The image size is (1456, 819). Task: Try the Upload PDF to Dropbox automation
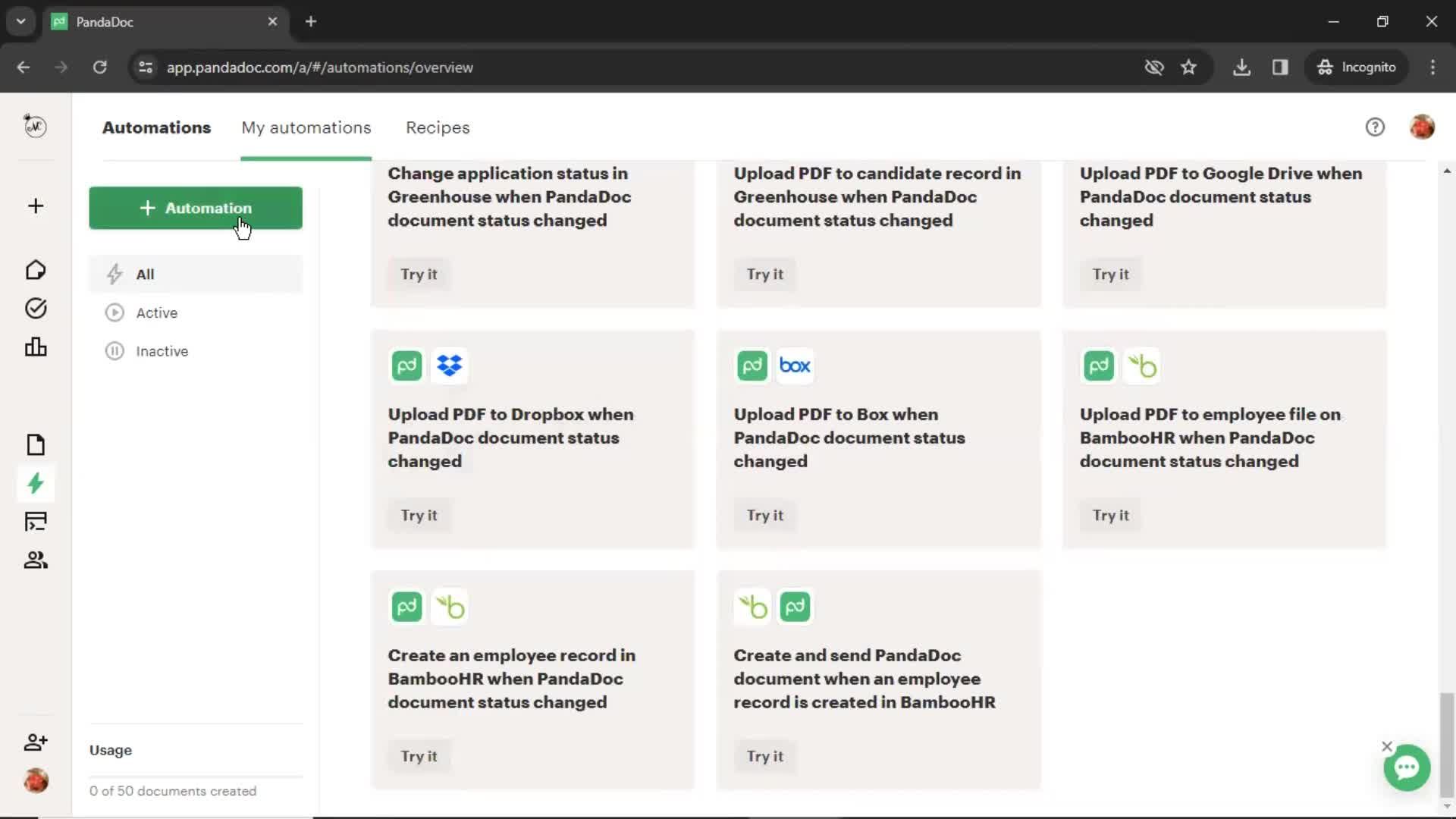[418, 514]
